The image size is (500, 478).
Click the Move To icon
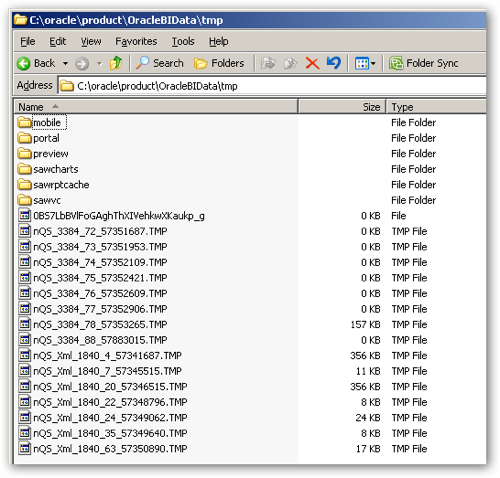coord(268,63)
